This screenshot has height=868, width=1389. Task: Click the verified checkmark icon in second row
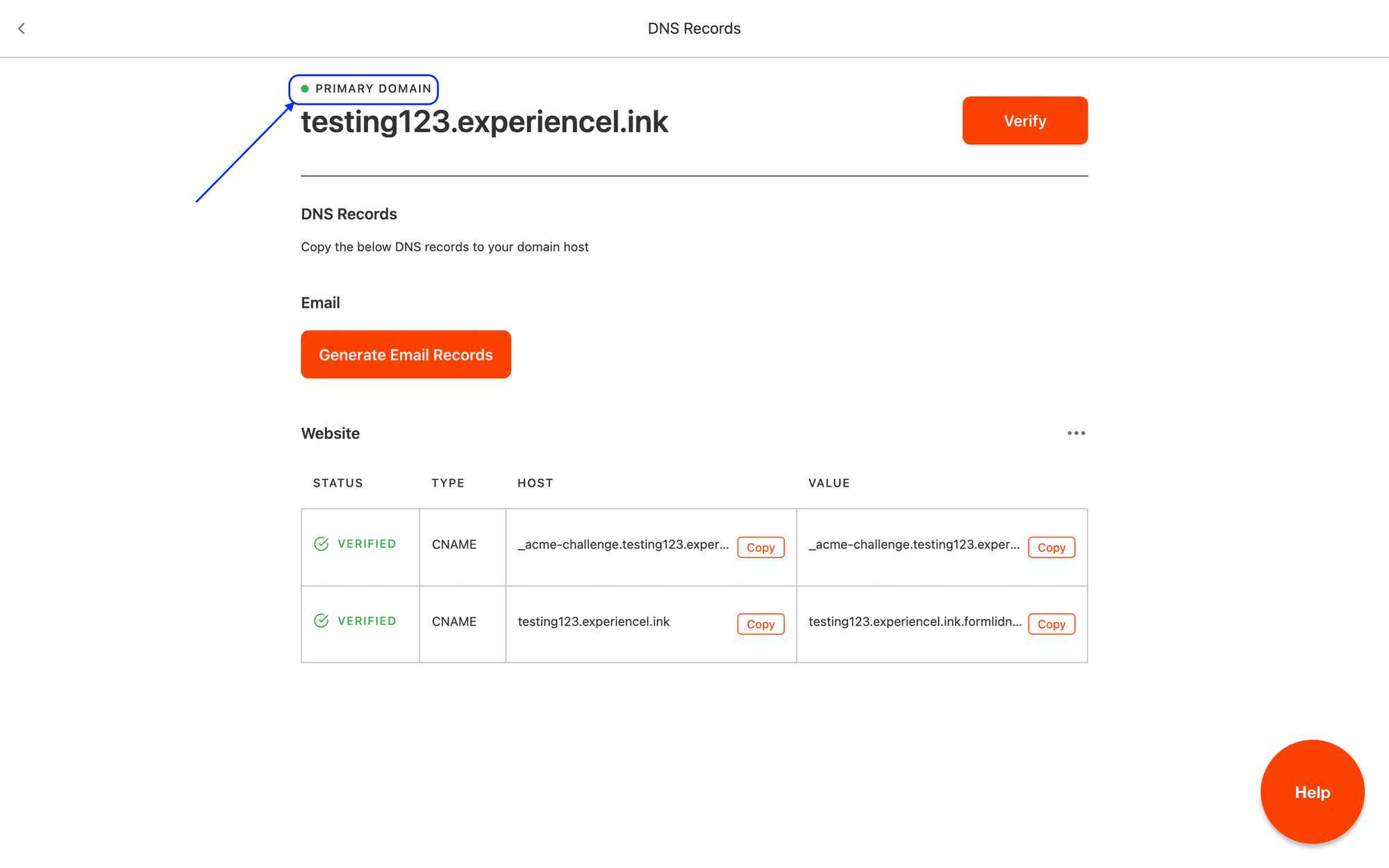(321, 621)
